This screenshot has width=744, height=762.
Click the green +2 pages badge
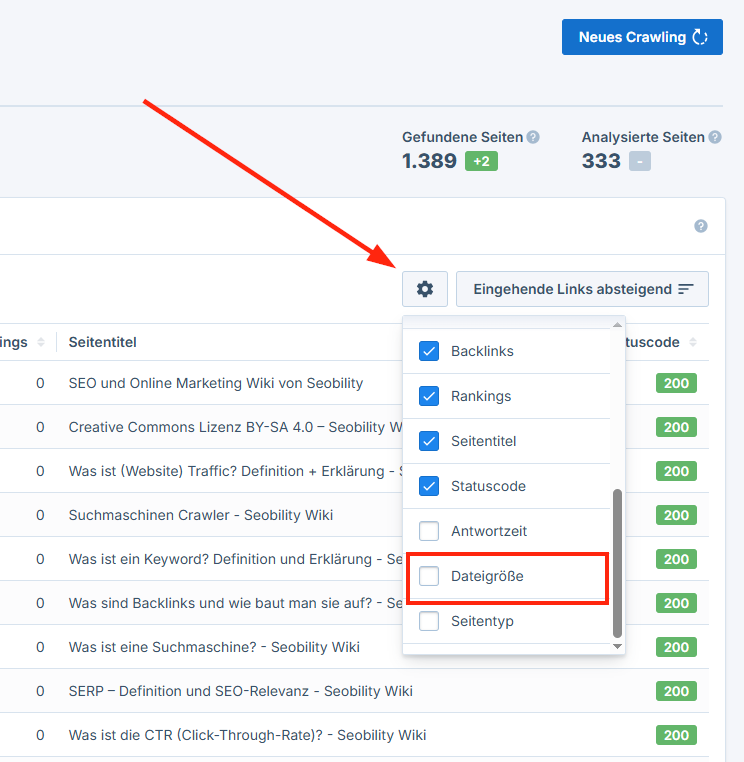tap(481, 161)
